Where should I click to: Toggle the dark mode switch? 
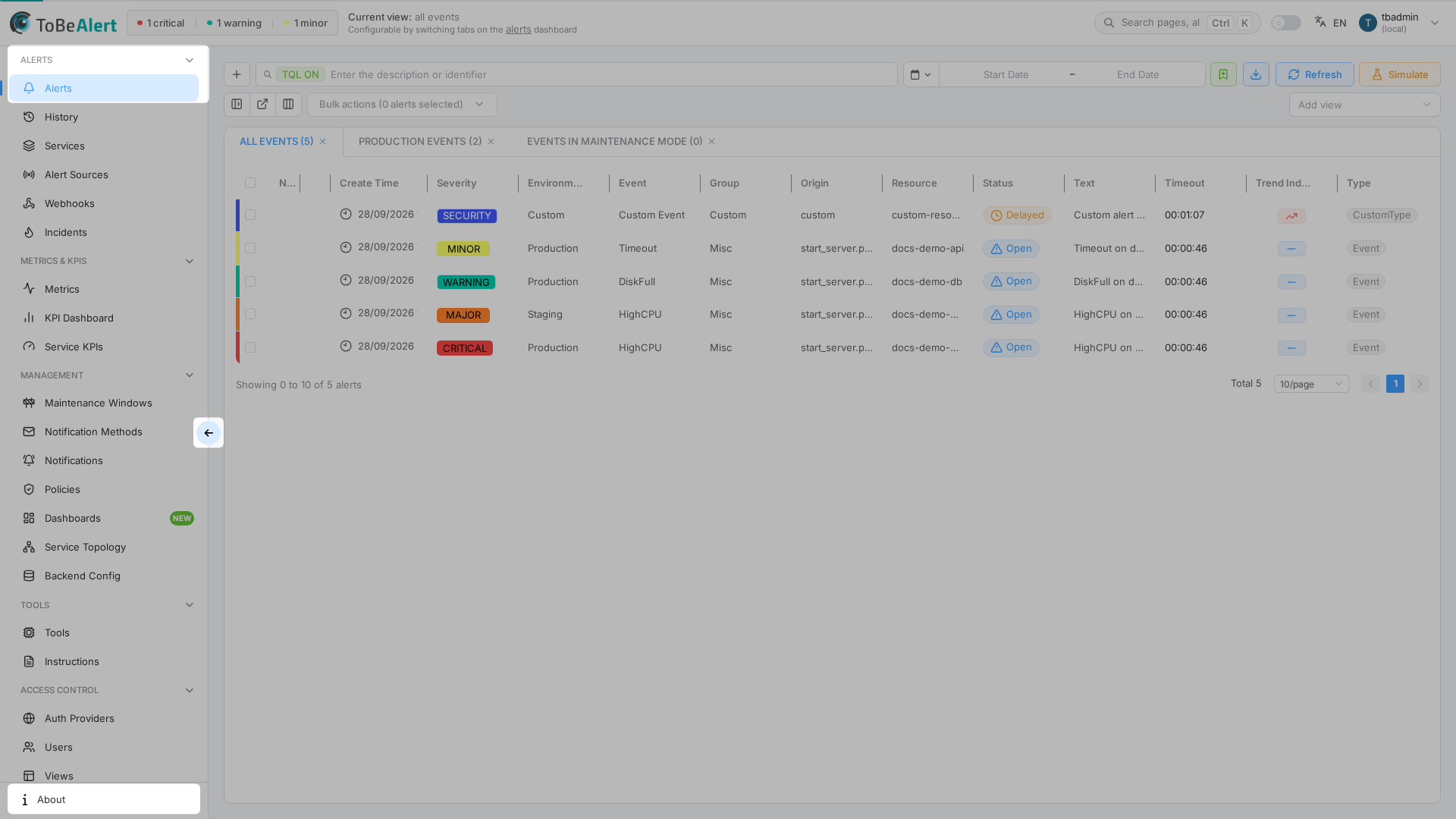tap(1285, 23)
